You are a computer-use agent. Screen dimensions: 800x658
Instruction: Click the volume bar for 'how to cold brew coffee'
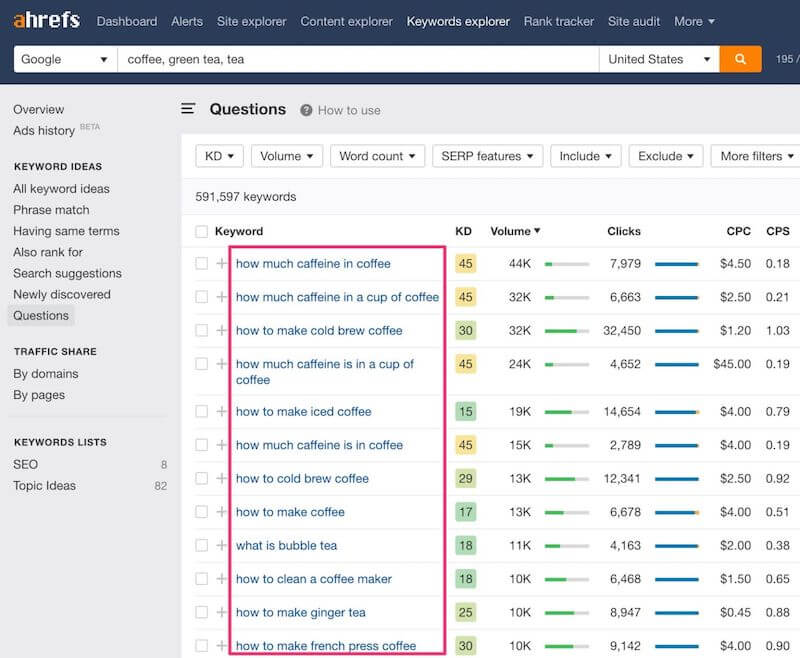click(x=567, y=479)
